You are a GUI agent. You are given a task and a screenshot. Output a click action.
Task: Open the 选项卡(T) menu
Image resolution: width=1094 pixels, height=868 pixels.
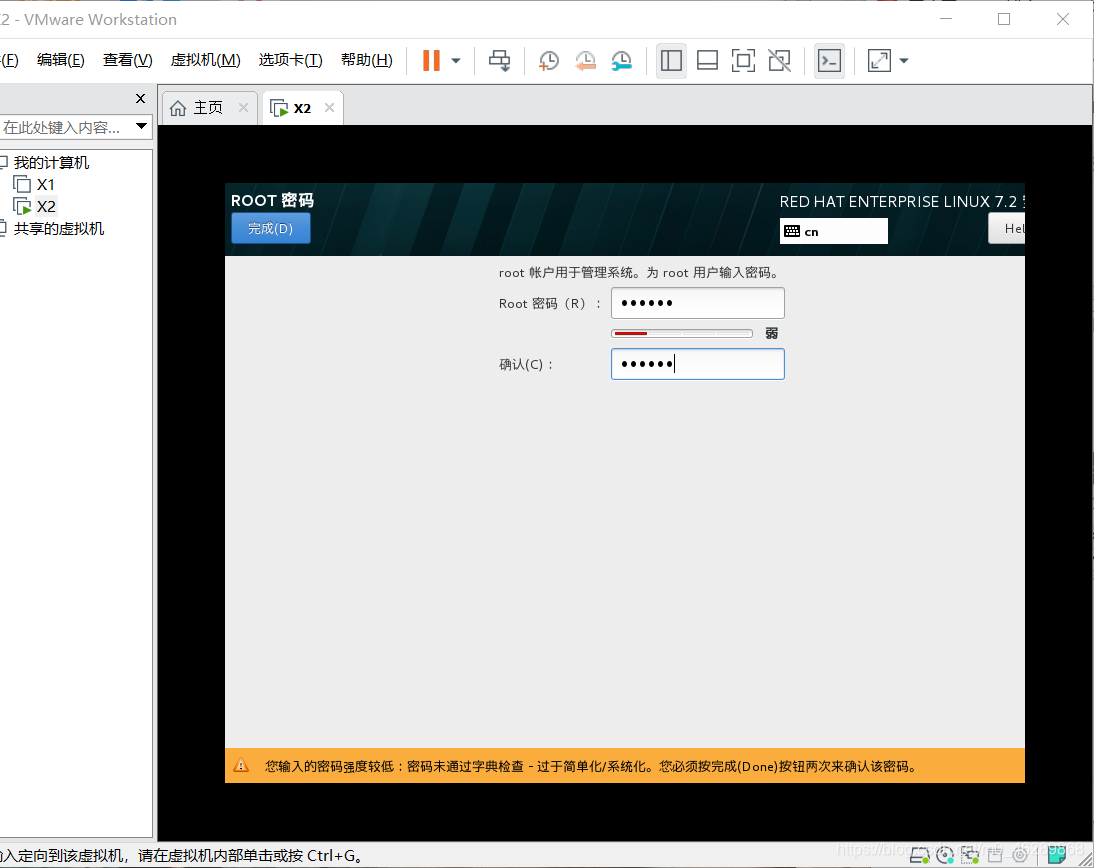tap(290, 60)
